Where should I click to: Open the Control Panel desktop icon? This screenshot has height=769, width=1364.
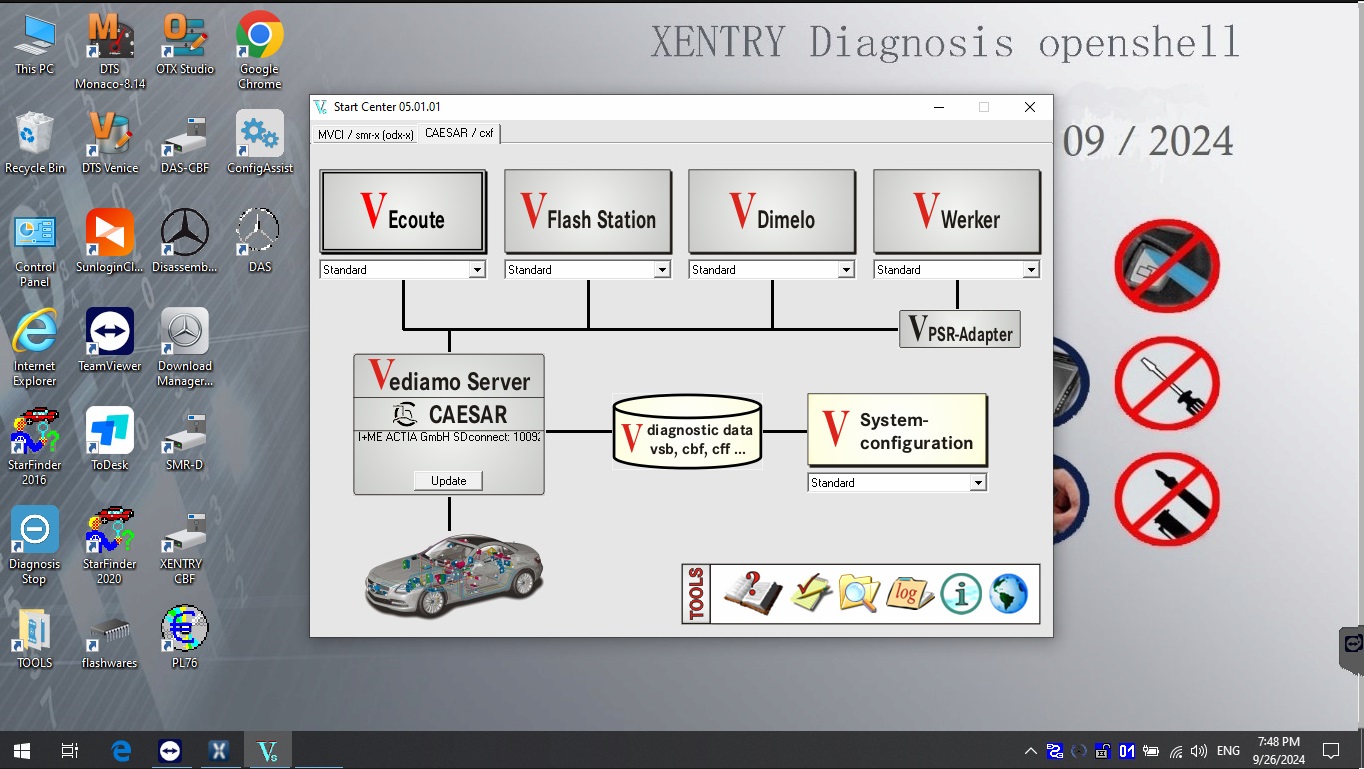(x=35, y=250)
